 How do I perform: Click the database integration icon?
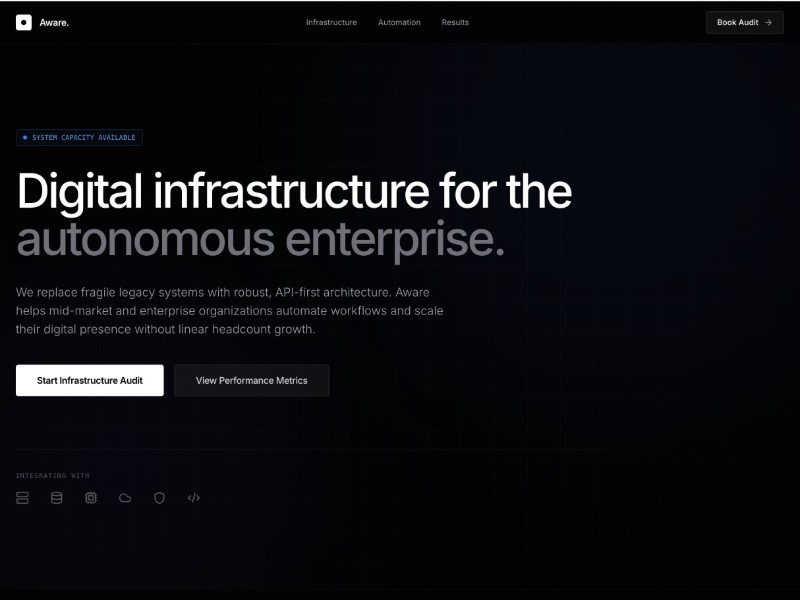58,498
